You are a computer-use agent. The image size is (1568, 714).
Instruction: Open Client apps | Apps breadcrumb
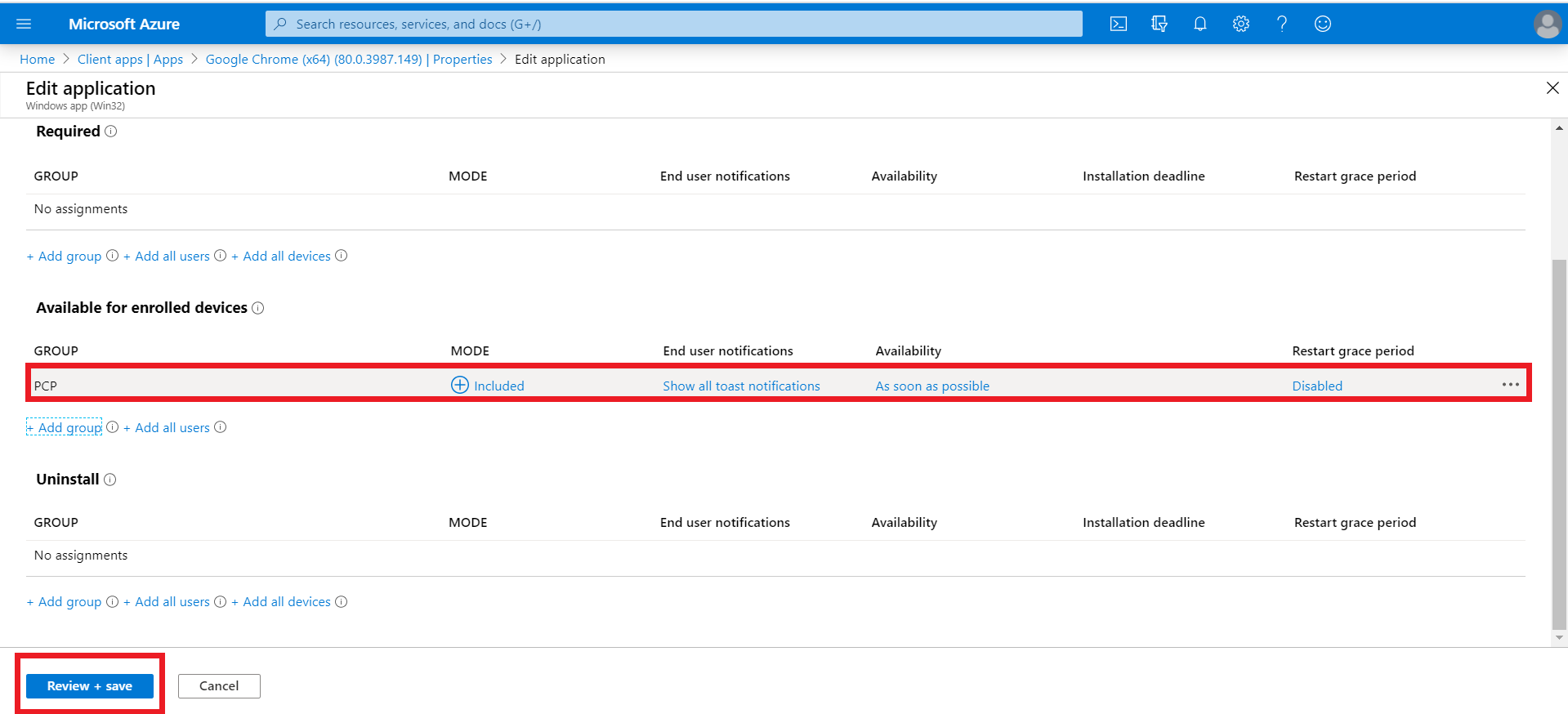130,60
